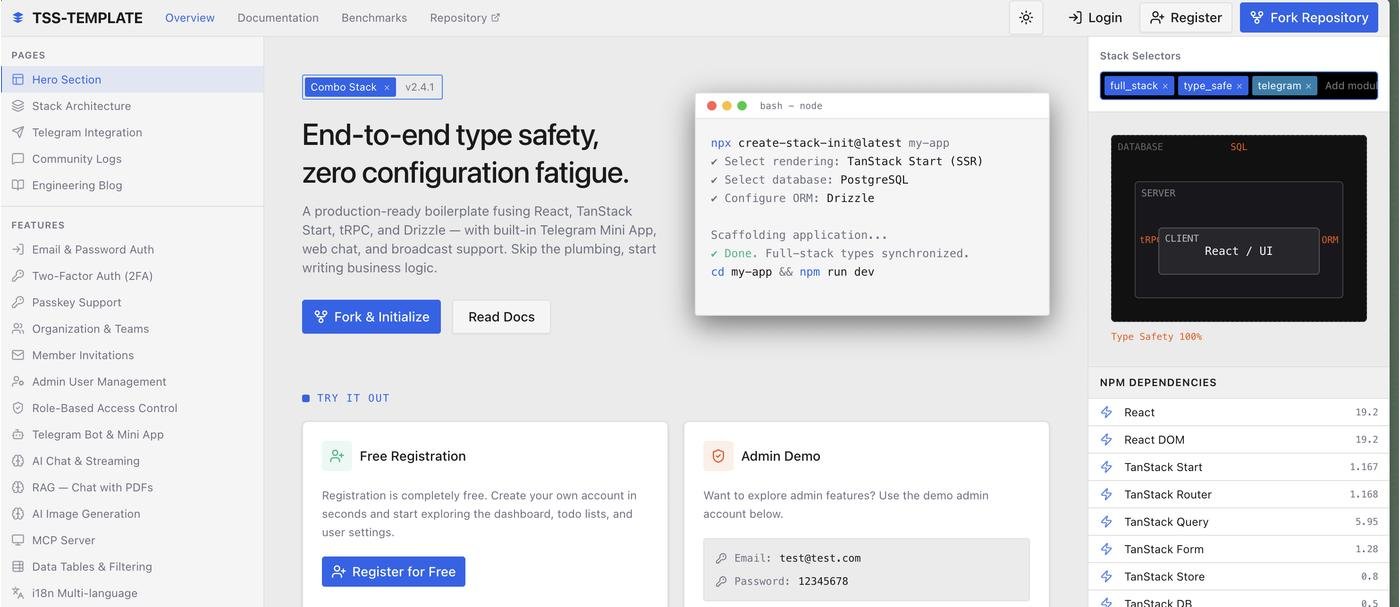Click the Role-Based Access Control shield icon

[x=18, y=408]
